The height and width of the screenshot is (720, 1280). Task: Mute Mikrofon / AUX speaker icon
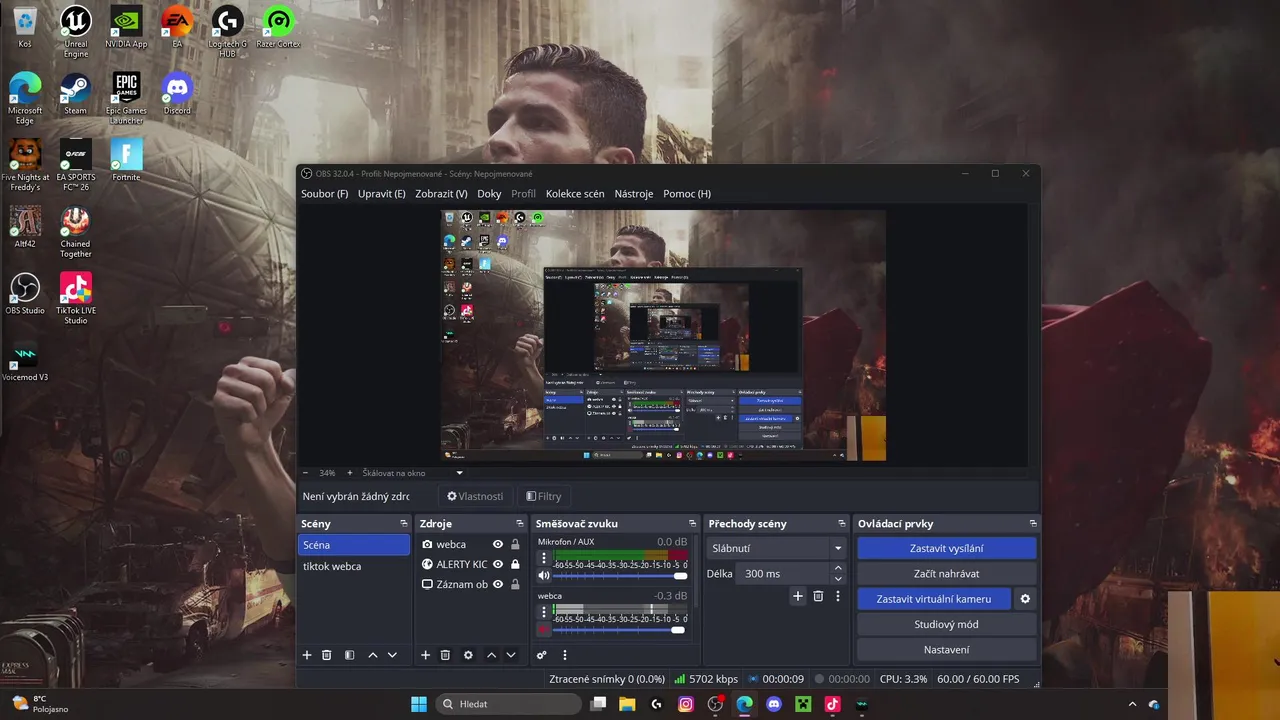click(x=544, y=576)
